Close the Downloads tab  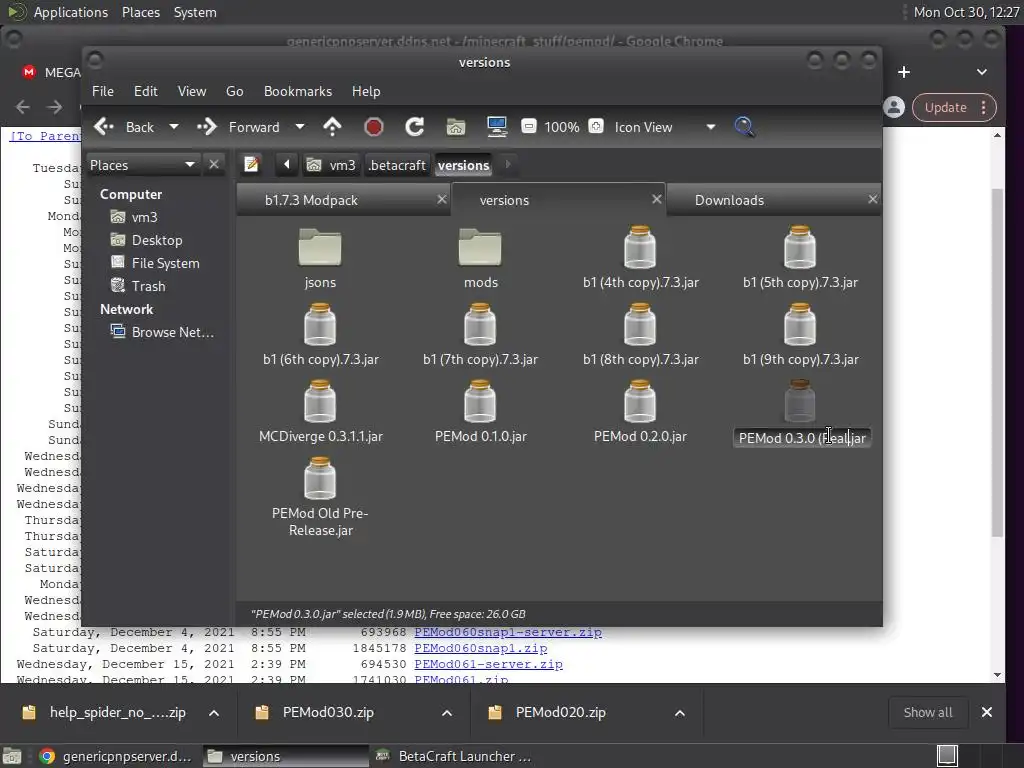[x=872, y=199]
